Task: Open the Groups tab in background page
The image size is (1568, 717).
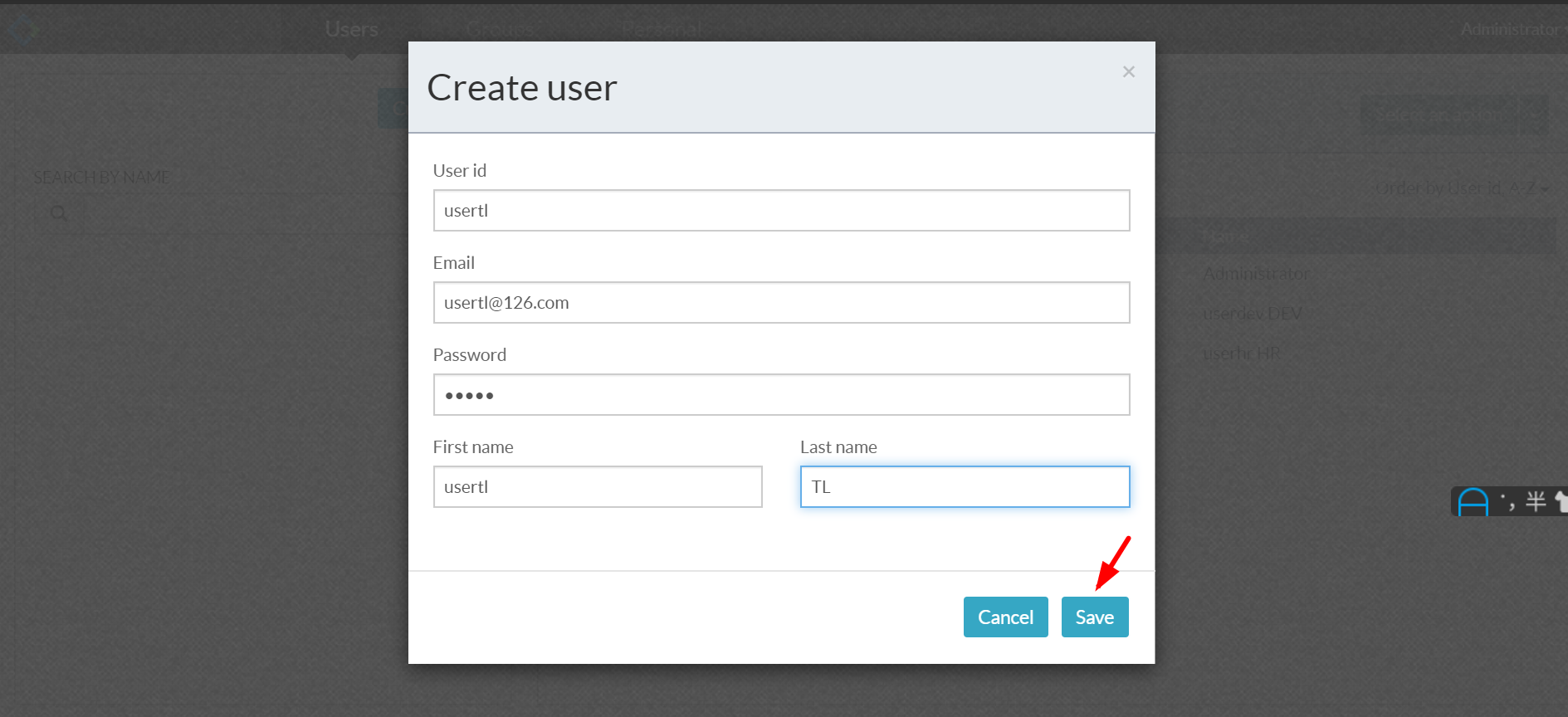Action: point(500,30)
